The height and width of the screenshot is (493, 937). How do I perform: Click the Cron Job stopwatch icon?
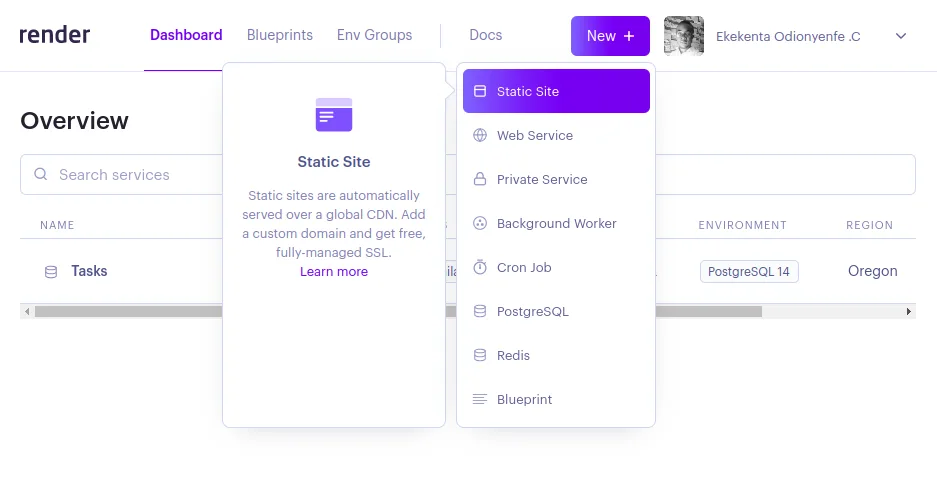click(480, 267)
